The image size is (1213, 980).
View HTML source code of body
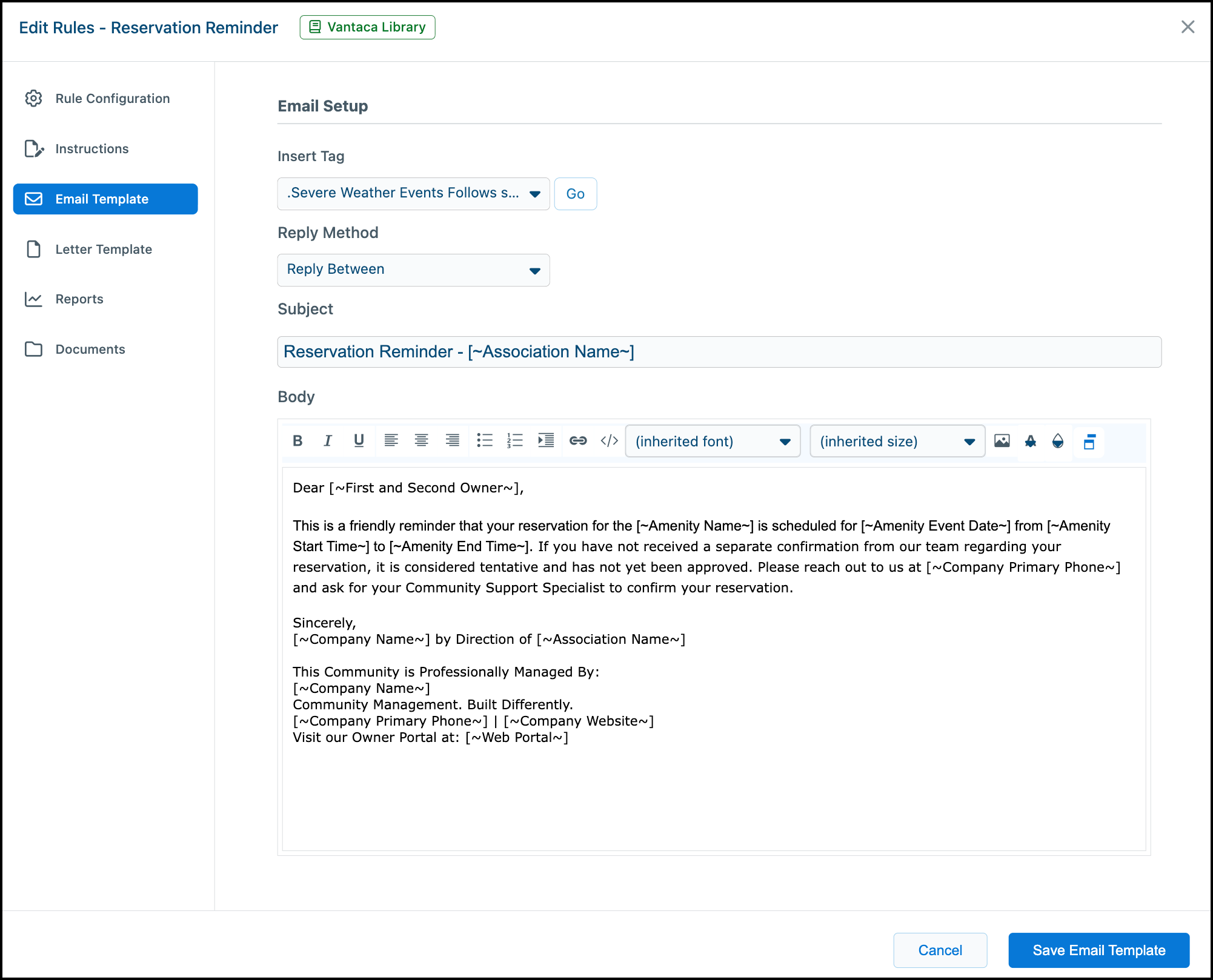pyautogui.click(x=609, y=441)
